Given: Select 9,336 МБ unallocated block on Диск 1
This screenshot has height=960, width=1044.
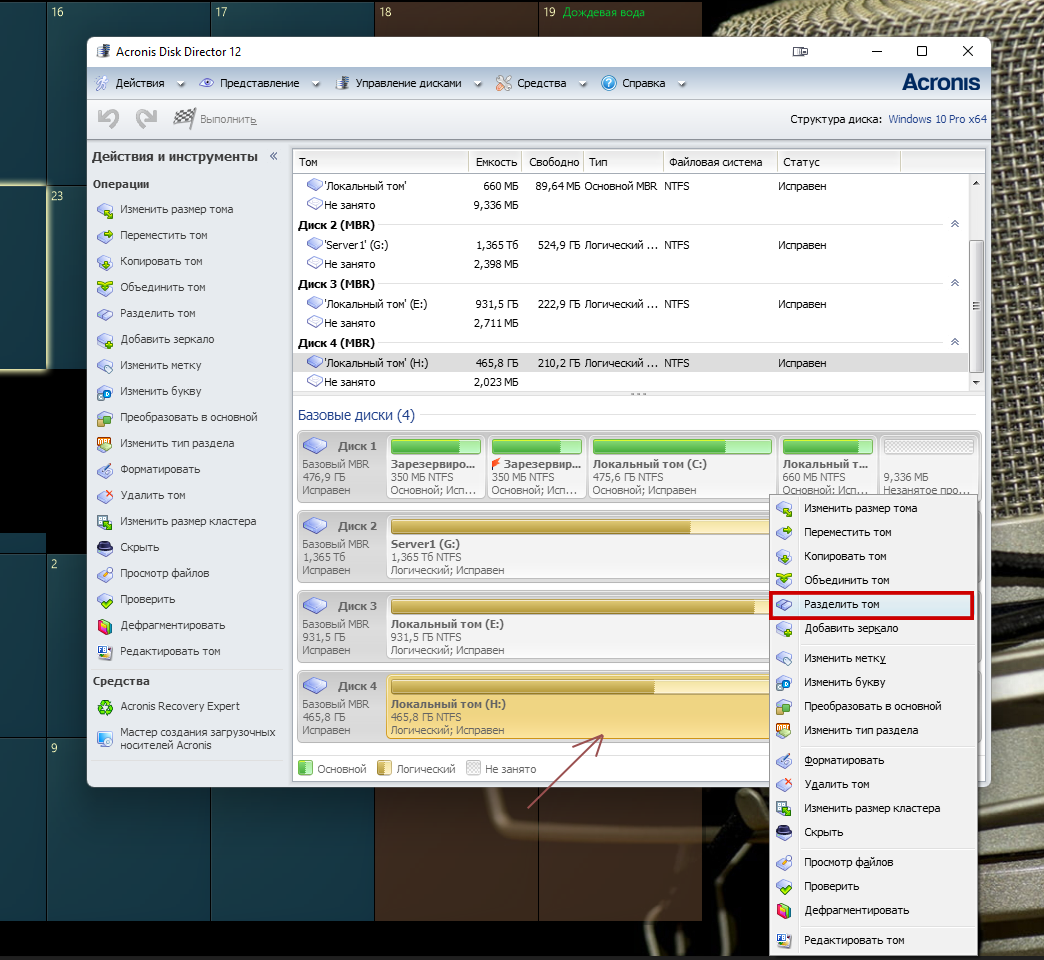Looking at the screenshot, I should tap(929, 467).
